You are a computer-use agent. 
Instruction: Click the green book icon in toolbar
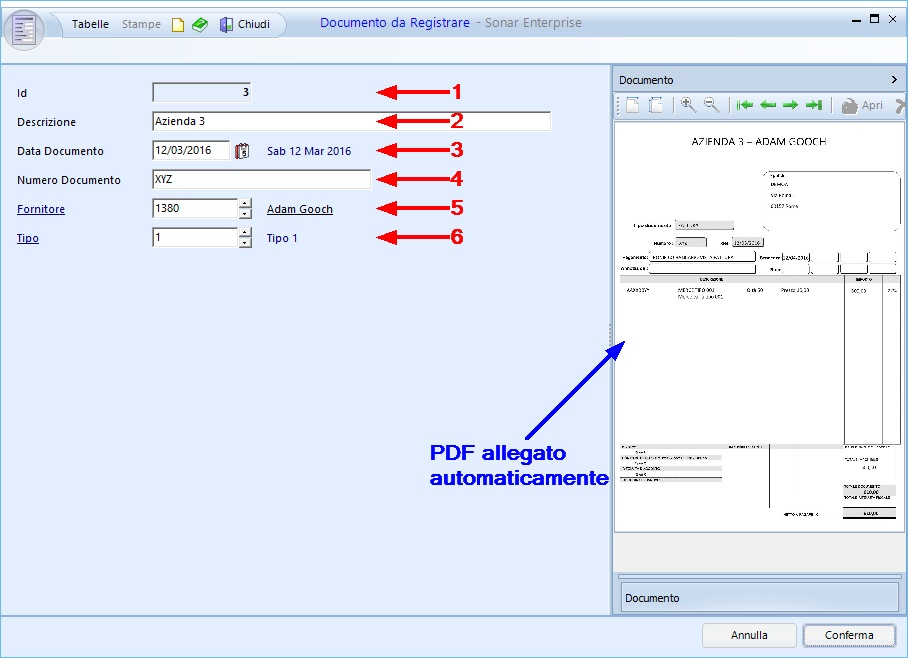pyautogui.click(x=200, y=25)
